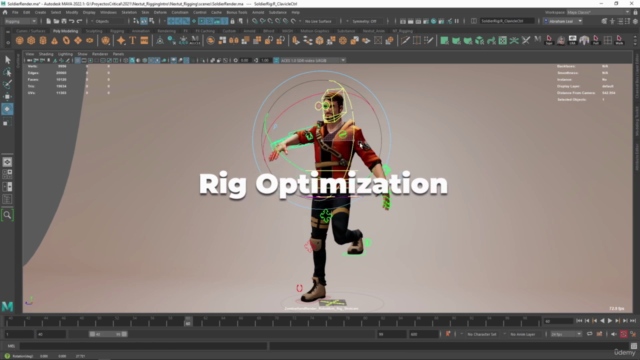This screenshot has height=360, width=640.
Task: Switch to the Animation shelf tab
Action: click(x=140, y=31)
